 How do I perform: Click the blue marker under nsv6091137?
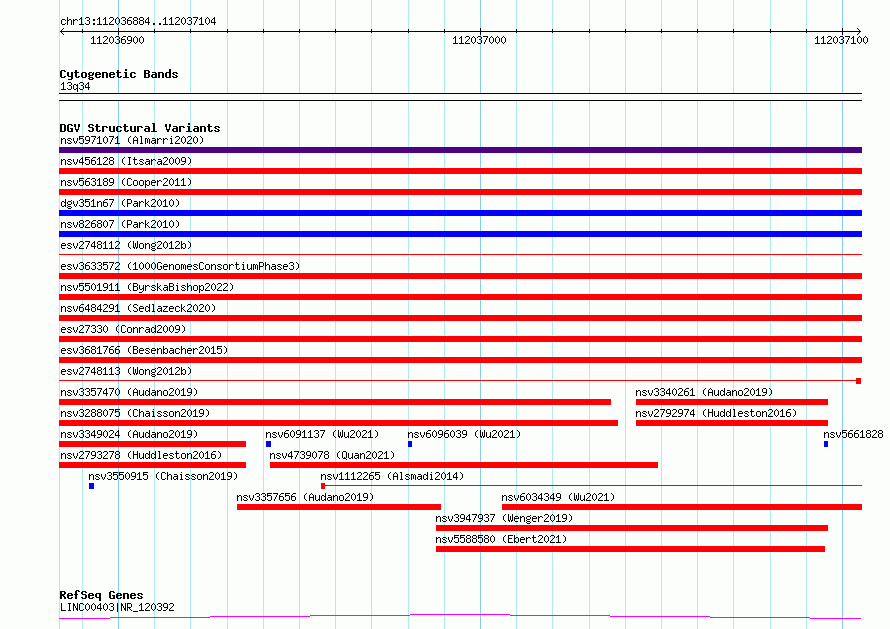[268, 444]
